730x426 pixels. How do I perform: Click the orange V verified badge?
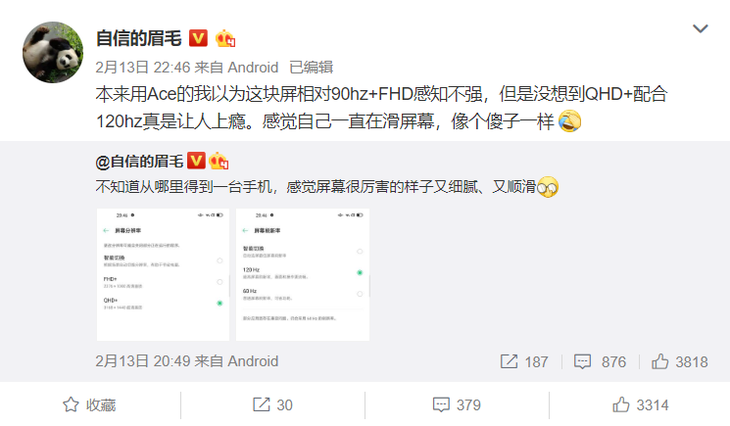click(198, 38)
